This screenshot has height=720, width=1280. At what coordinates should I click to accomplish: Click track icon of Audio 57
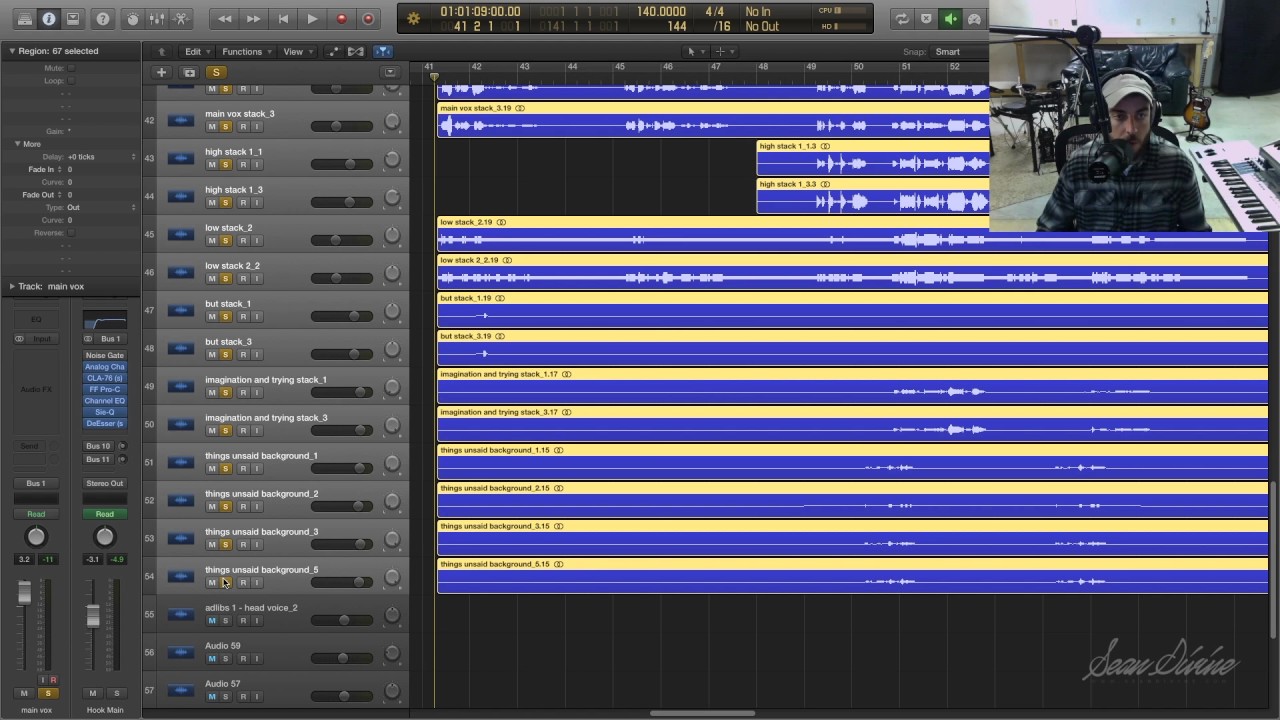(x=180, y=691)
